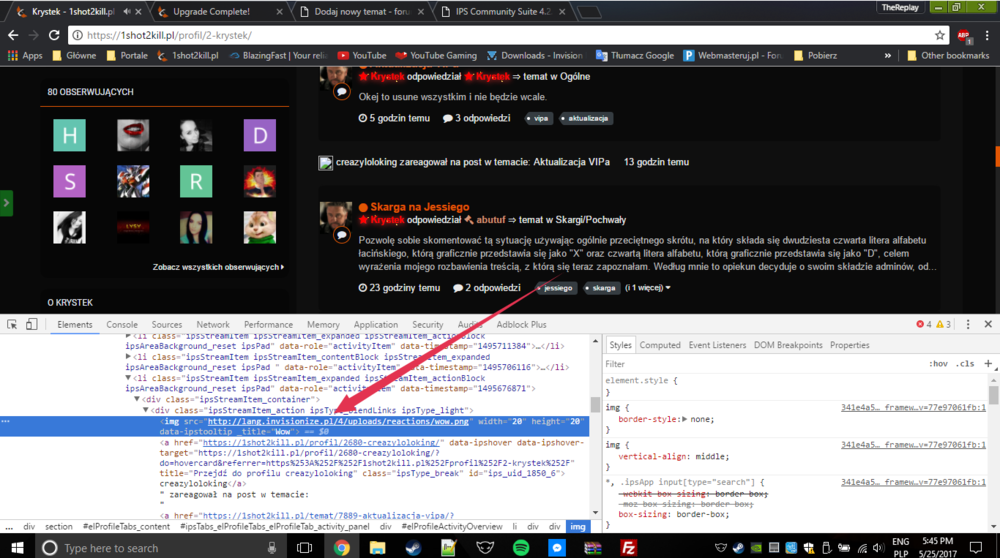Toggle the .cls class editor button

964,364
